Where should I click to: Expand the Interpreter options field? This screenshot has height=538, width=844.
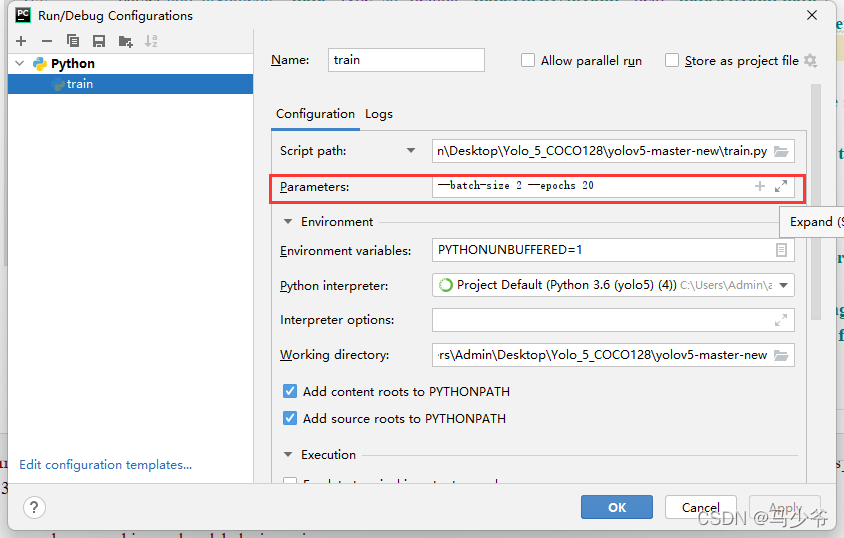(x=781, y=320)
